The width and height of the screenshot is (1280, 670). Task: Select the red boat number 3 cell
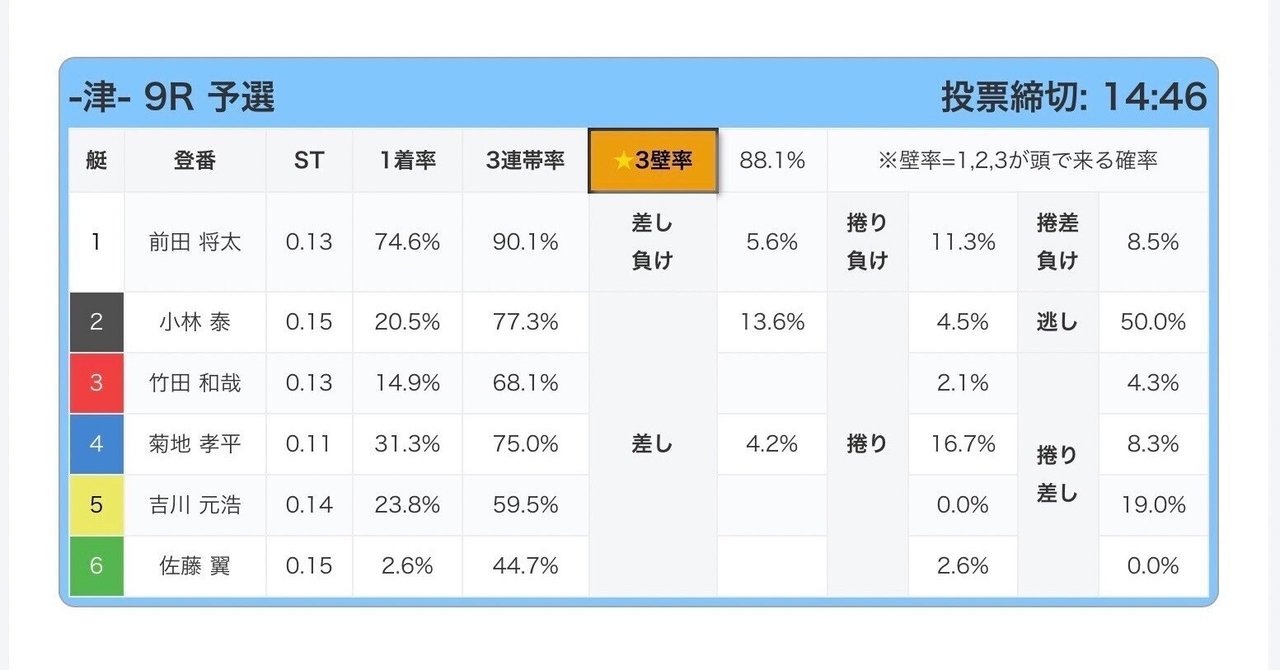tap(96, 383)
